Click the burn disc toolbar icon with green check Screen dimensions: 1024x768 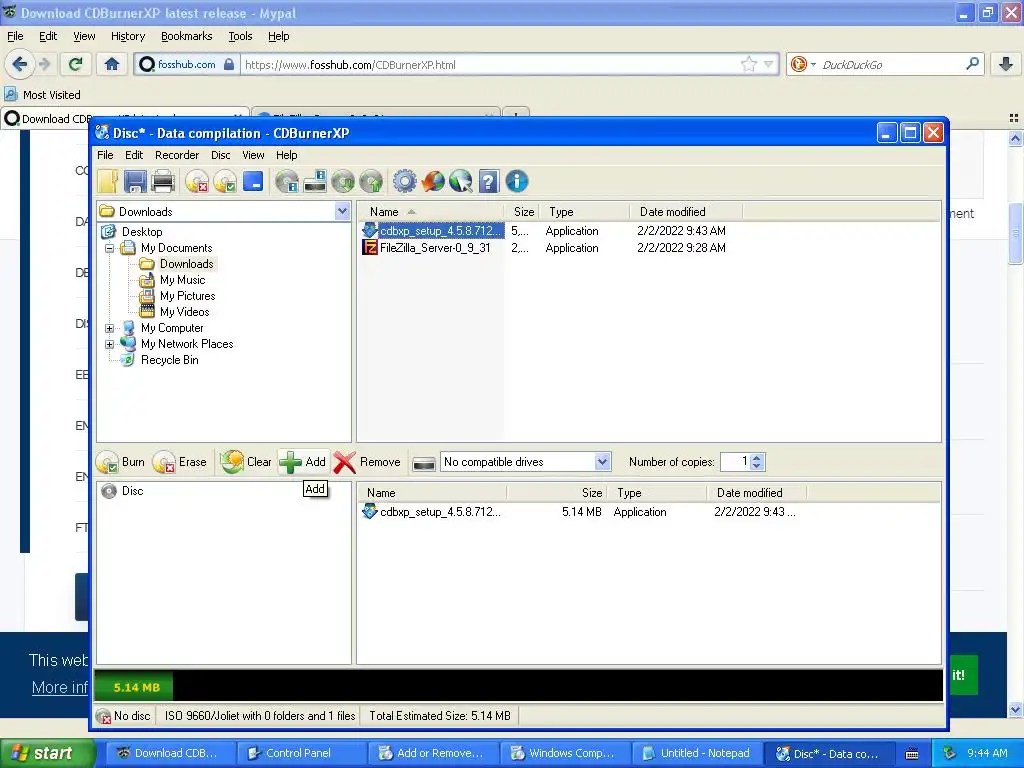(x=225, y=182)
